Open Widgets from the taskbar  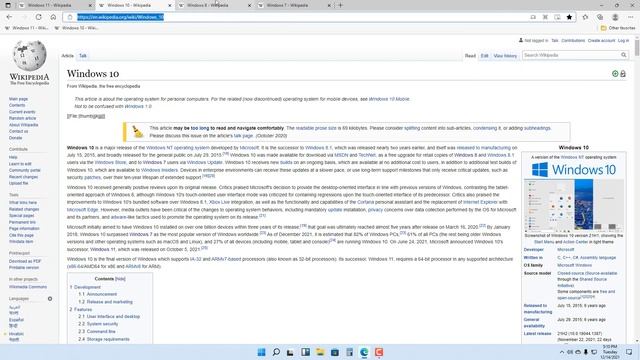pyautogui.click(x=305, y=352)
